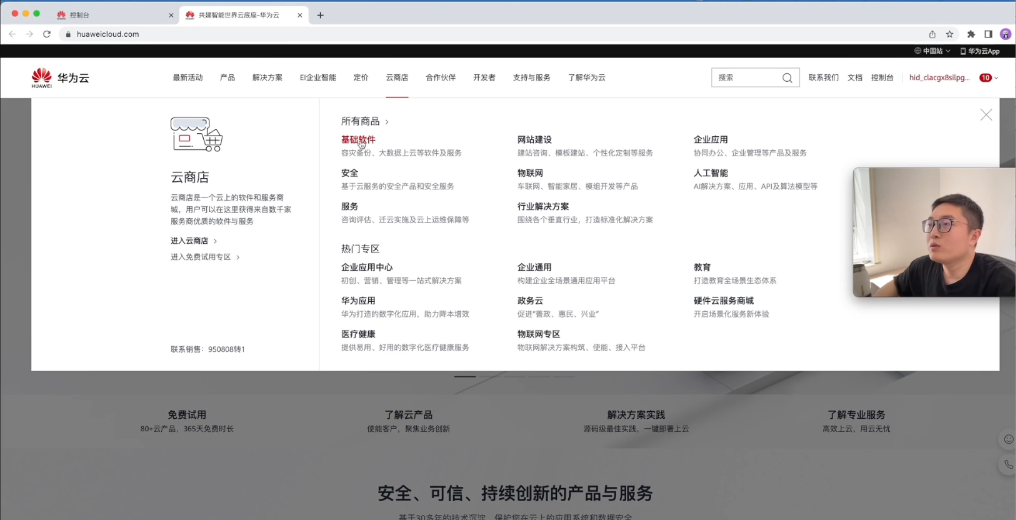Screen dimensions: 1016x520
Task: Click the 免费试用 card below the menu
Action: pyautogui.click(x=187, y=421)
